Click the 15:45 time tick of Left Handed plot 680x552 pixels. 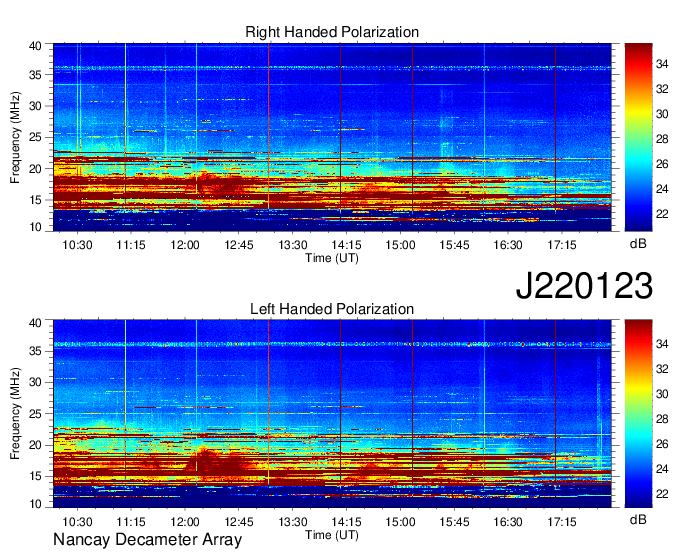point(454,522)
